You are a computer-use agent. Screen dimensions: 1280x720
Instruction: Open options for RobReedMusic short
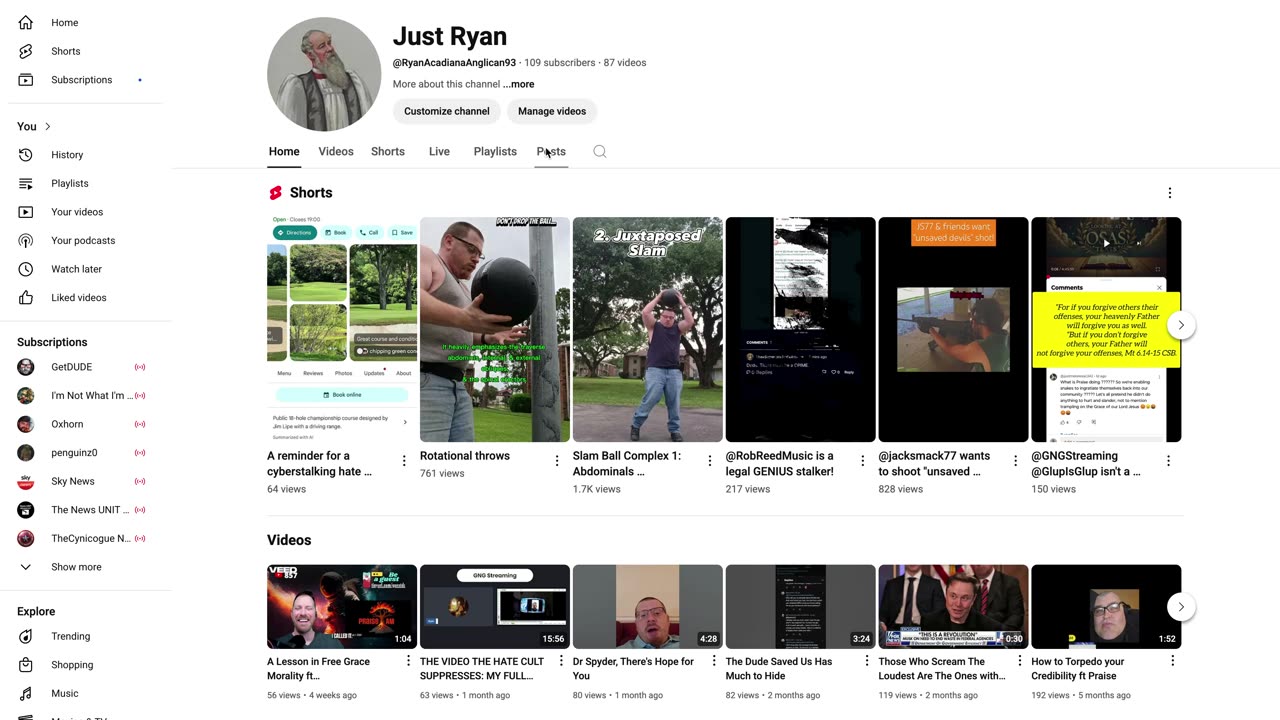tap(863, 461)
